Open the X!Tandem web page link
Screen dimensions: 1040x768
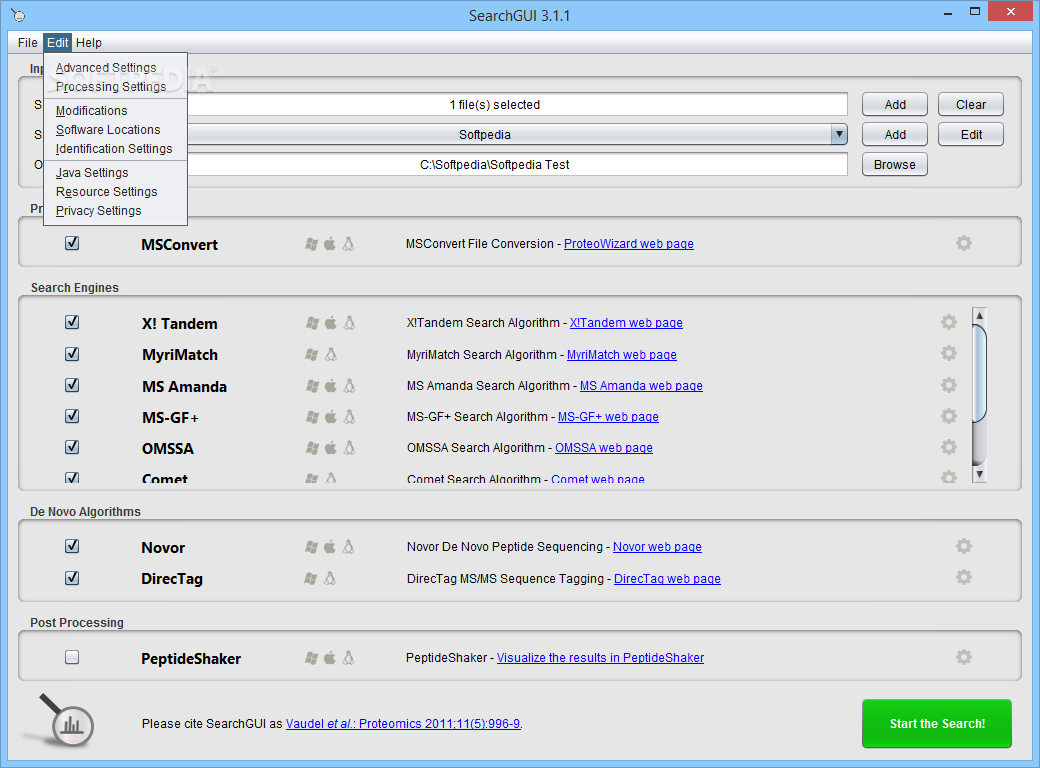click(626, 323)
